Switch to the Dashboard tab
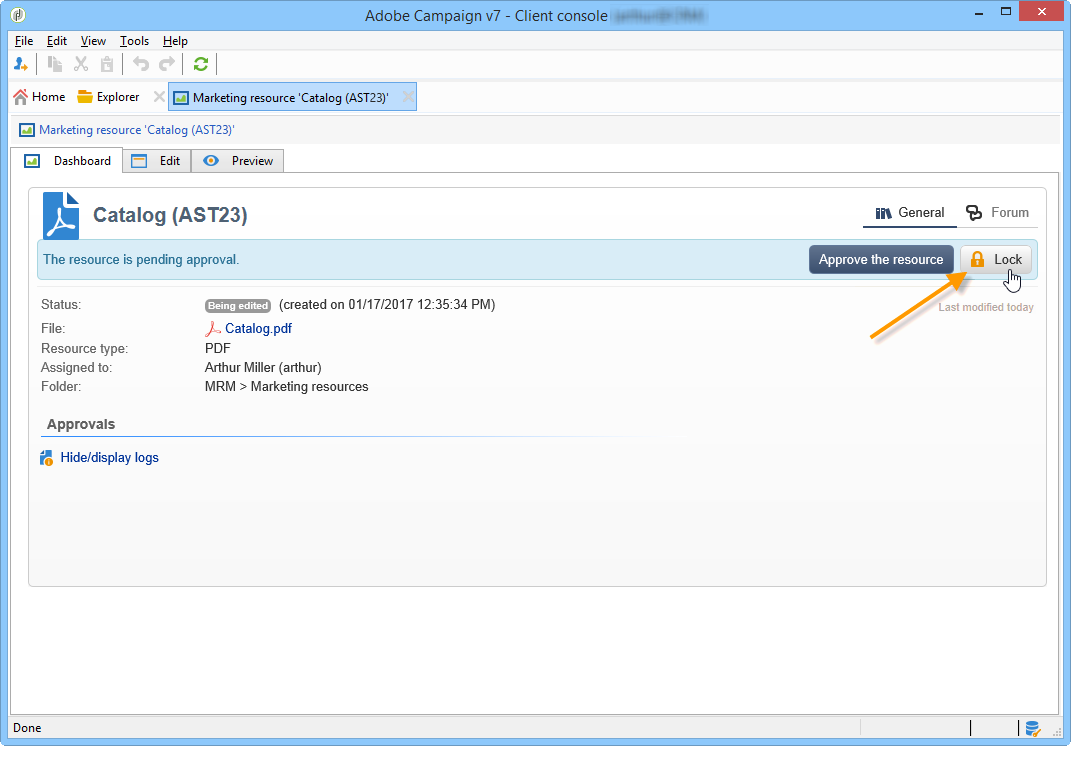 point(67,161)
